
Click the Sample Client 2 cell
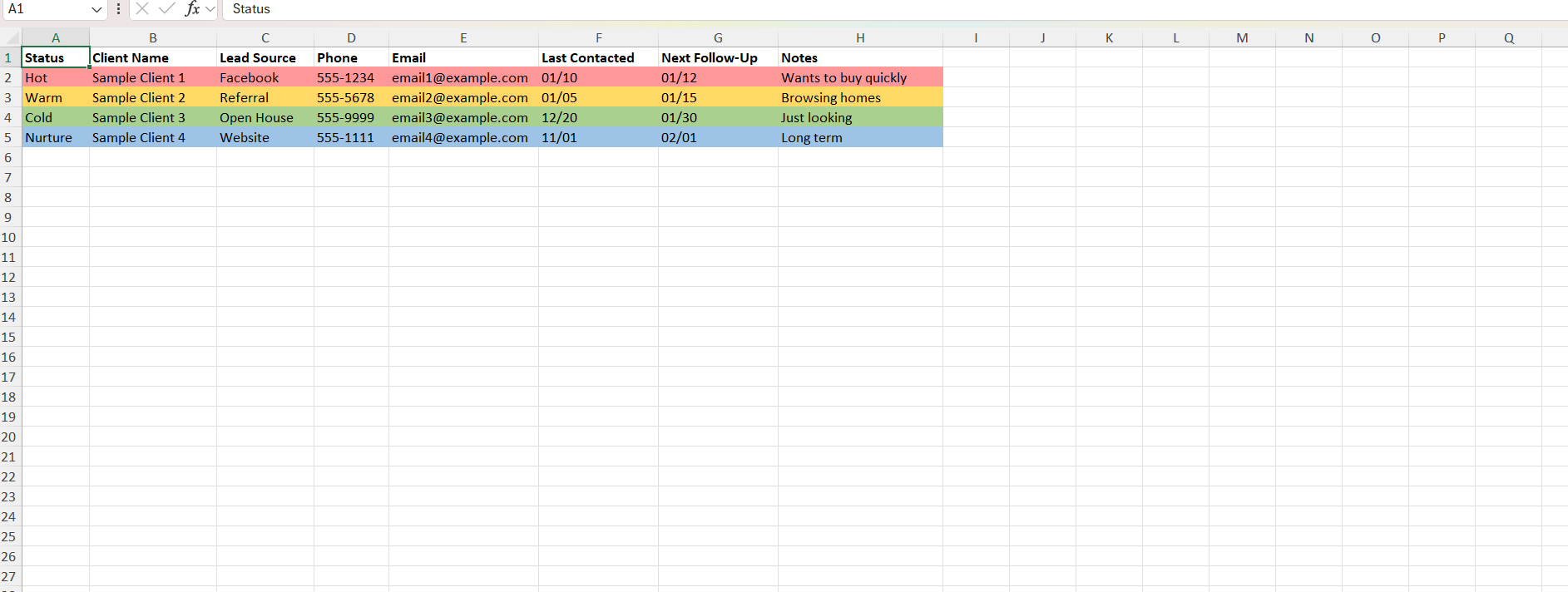(153, 97)
